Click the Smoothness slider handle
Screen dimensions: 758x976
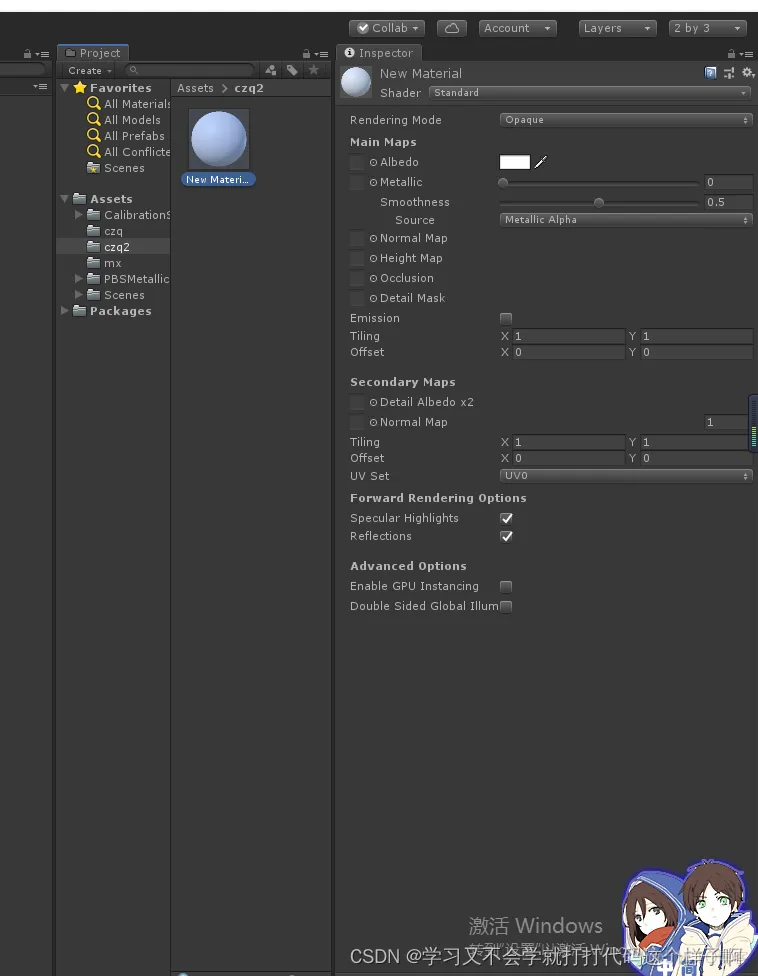pyautogui.click(x=599, y=203)
